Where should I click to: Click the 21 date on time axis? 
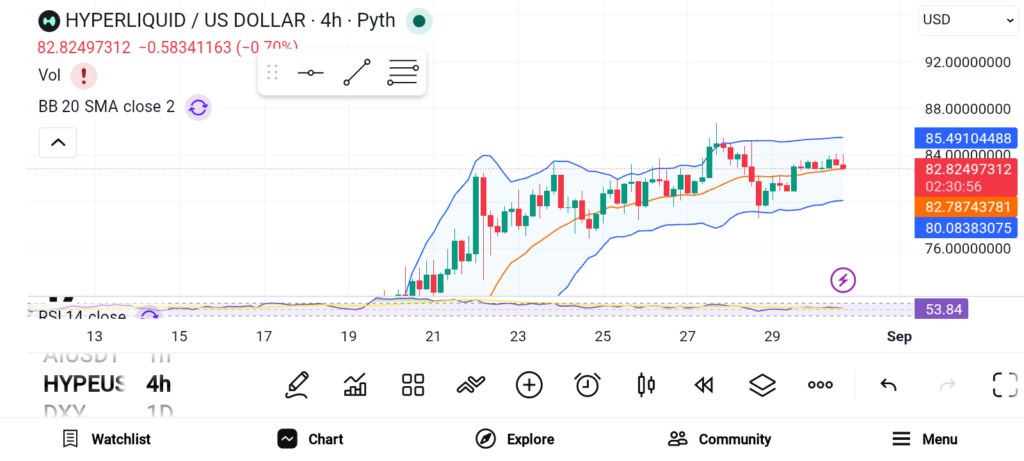[433, 337]
